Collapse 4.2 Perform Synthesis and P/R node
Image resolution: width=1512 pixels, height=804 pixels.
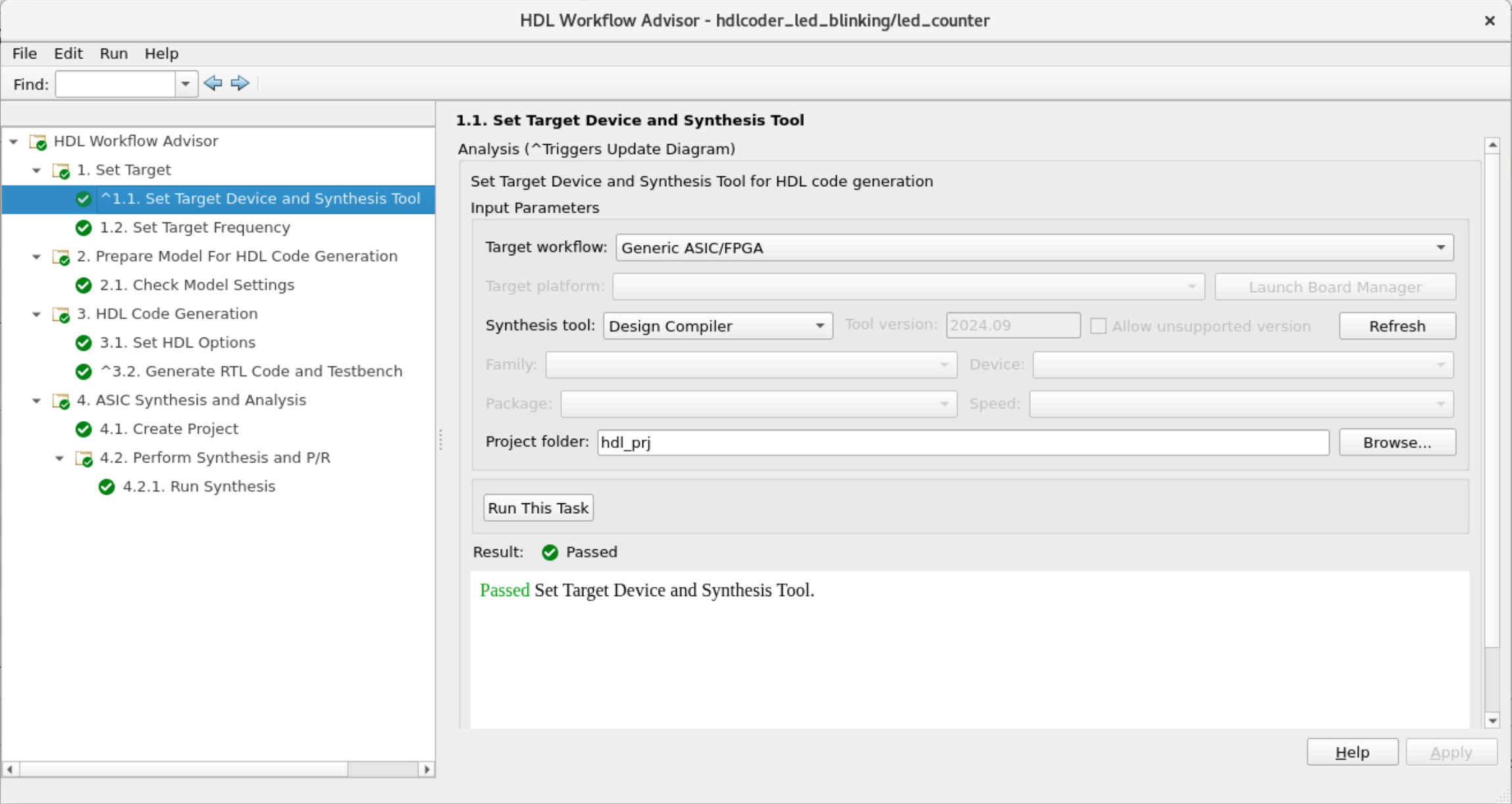click(x=60, y=458)
